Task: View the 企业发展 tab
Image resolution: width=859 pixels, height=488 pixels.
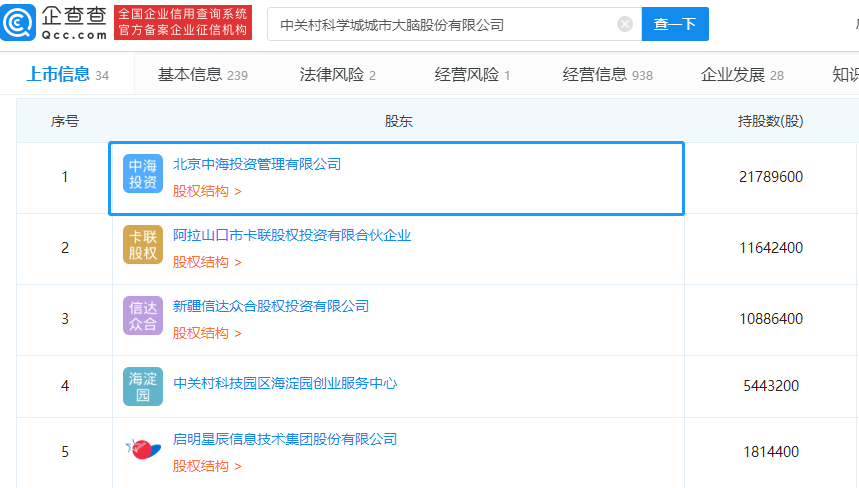Action: [742, 74]
